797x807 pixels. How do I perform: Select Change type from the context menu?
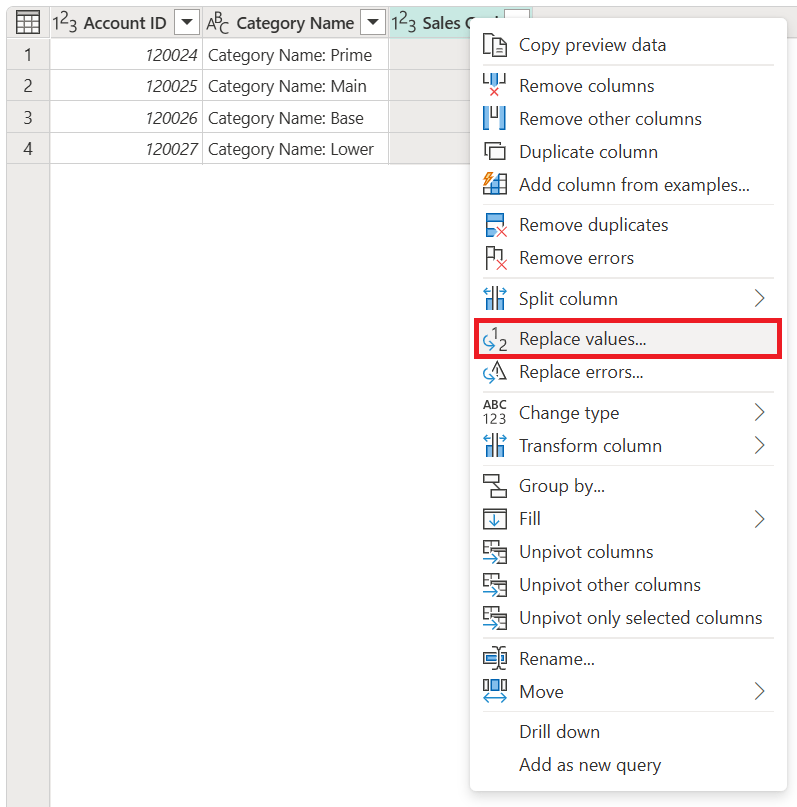pyautogui.click(x=568, y=412)
